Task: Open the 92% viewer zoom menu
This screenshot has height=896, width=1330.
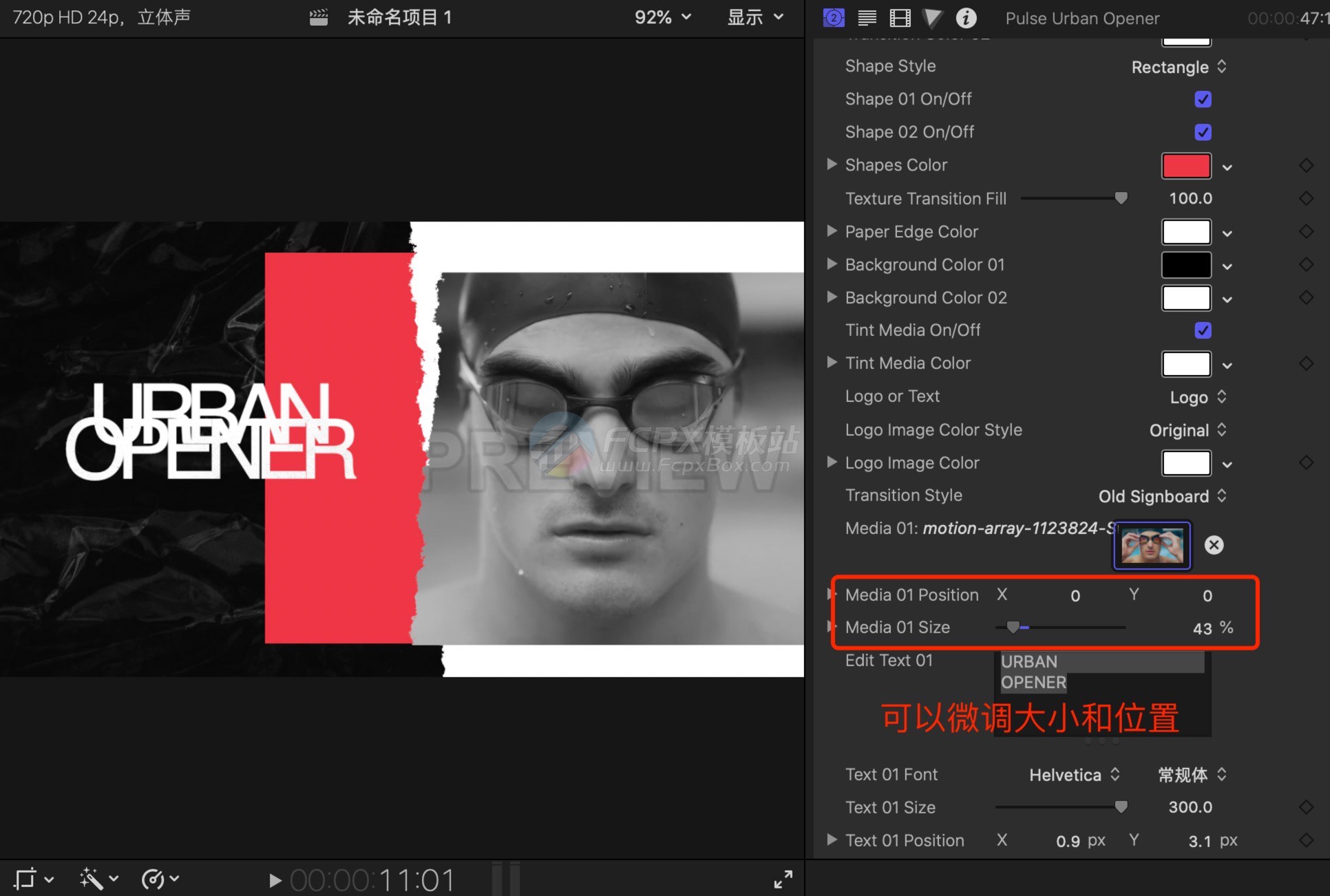Action: coord(662,17)
